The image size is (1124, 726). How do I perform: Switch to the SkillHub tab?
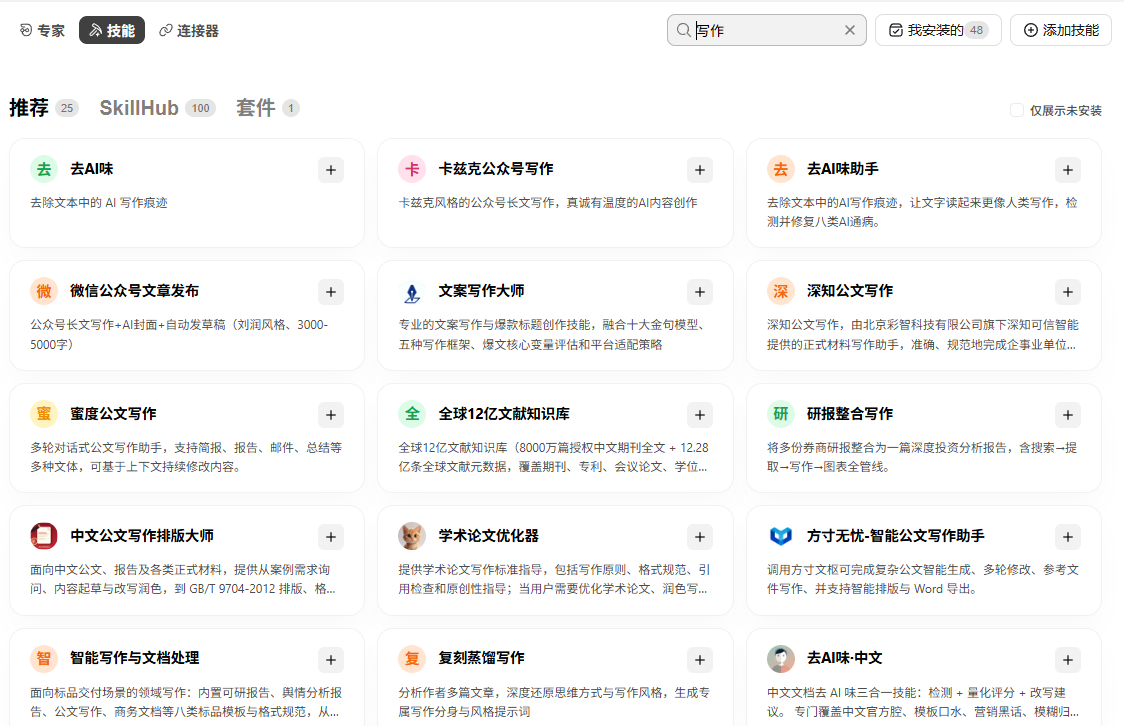[x=157, y=108]
